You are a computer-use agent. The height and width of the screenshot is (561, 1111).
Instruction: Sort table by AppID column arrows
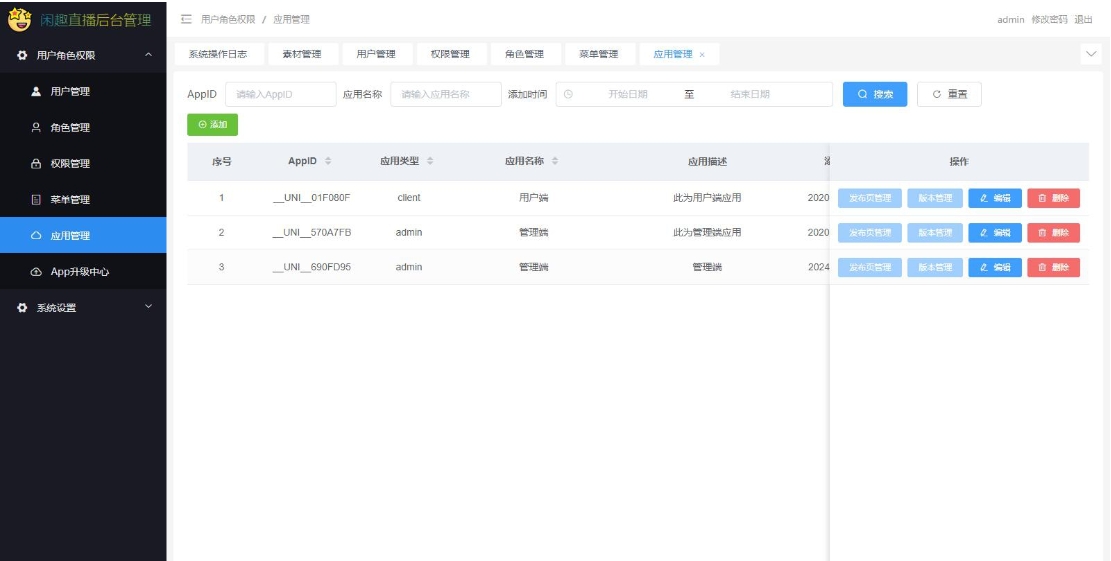coord(328,162)
